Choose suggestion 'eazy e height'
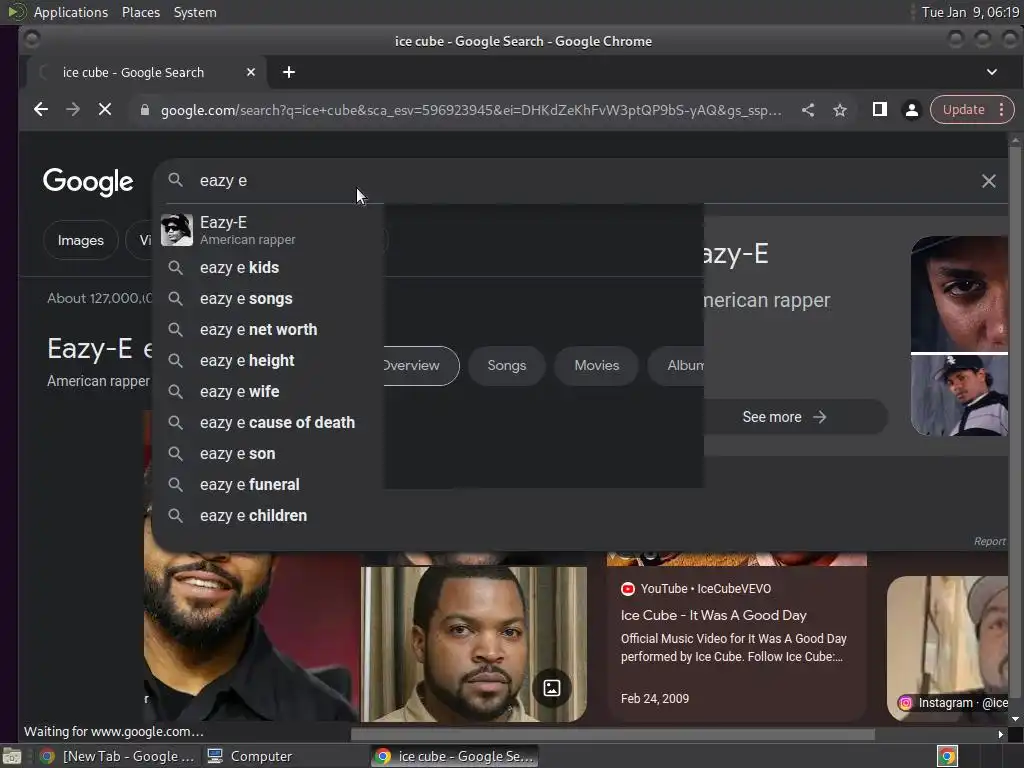1024x768 pixels. [268, 360]
